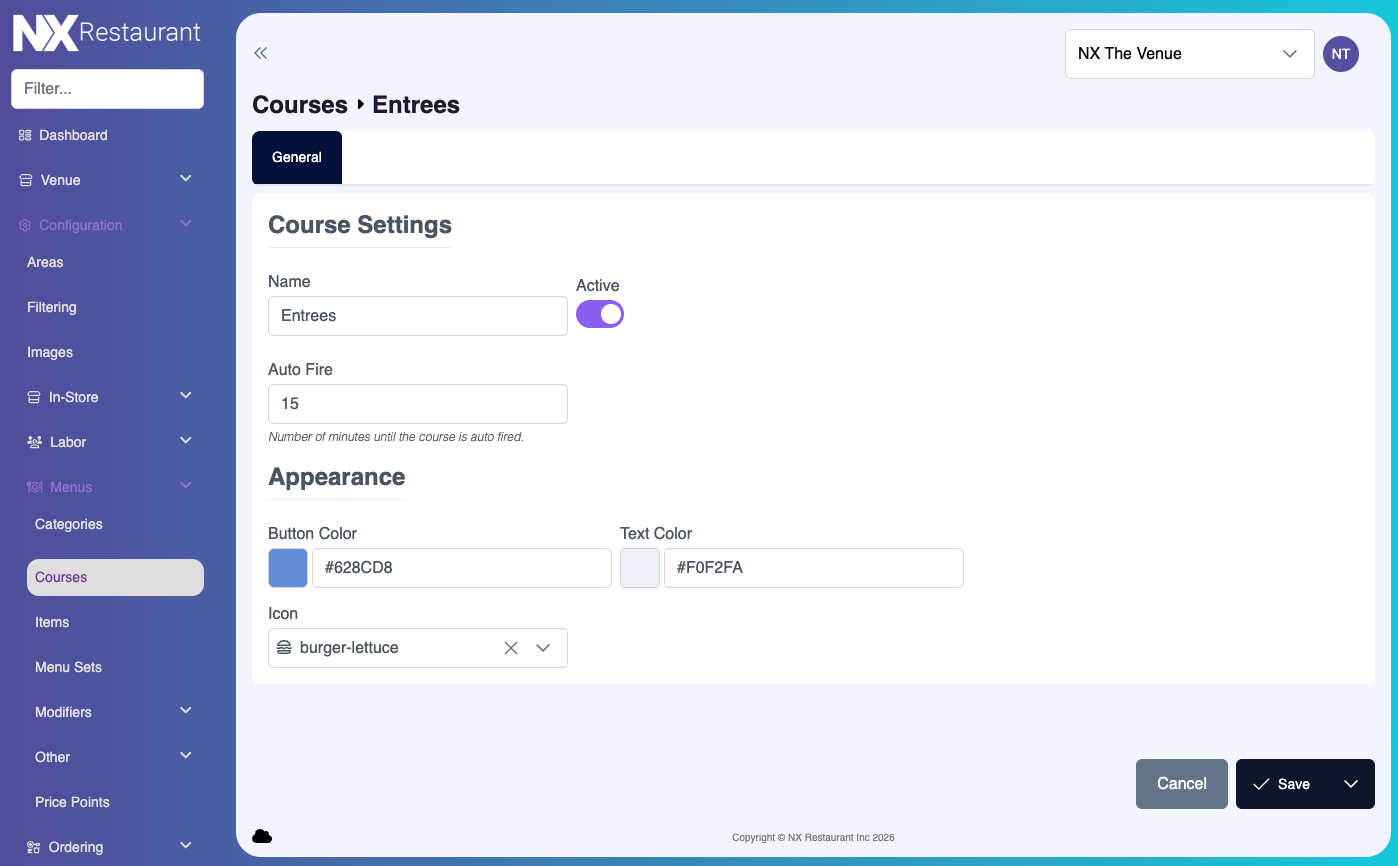Viewport: 1398px width, 866px height.
Task: Open the NX The Venue dropdown
Action: pyautogui.click(x=1189, y=54)
